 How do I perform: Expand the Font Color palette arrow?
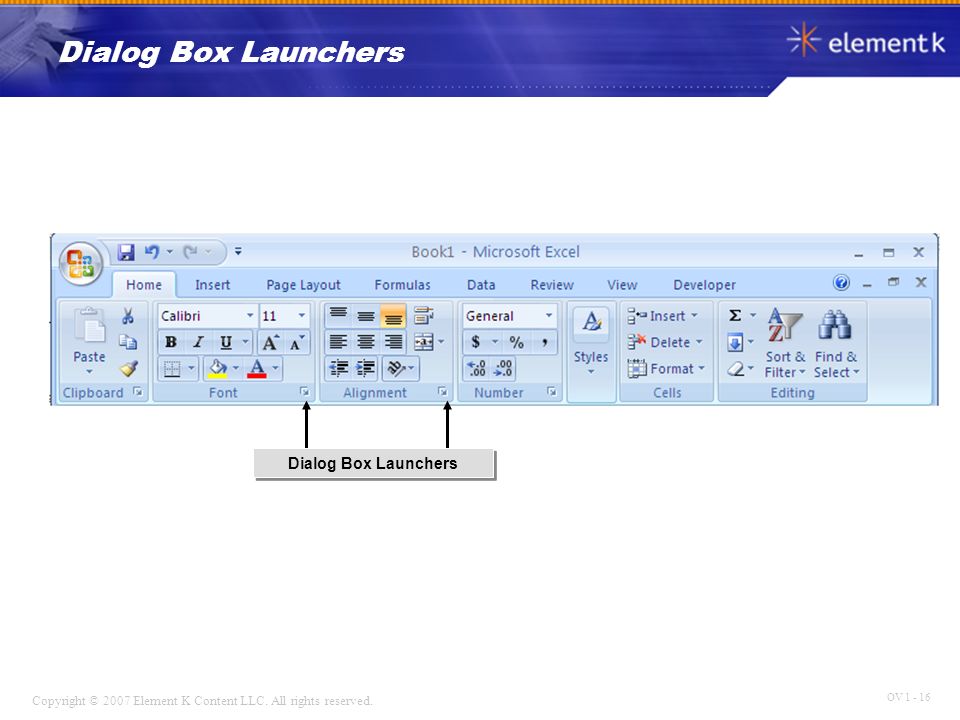click(276, 368)
